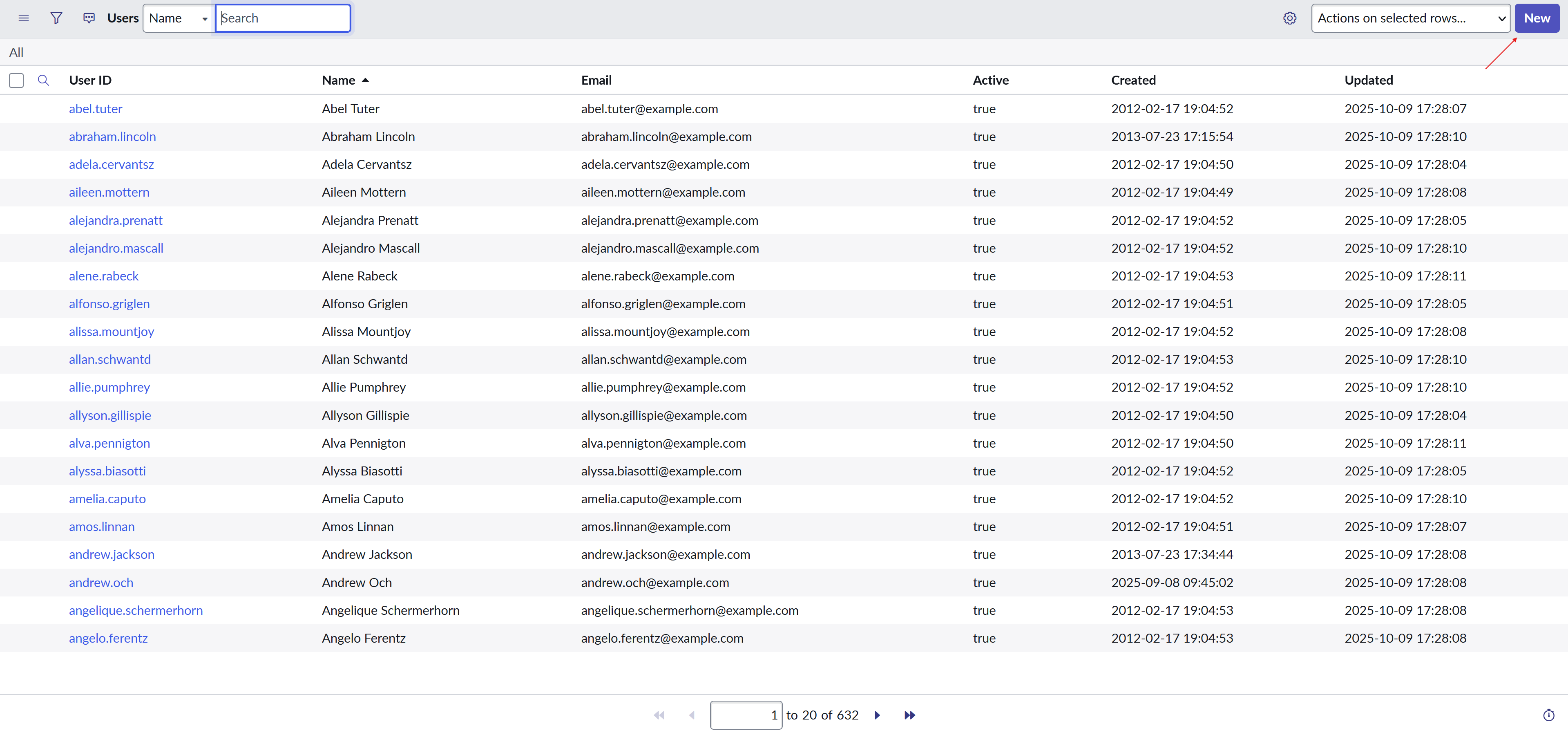Go to the next page arrow

(x=877, y=715)
